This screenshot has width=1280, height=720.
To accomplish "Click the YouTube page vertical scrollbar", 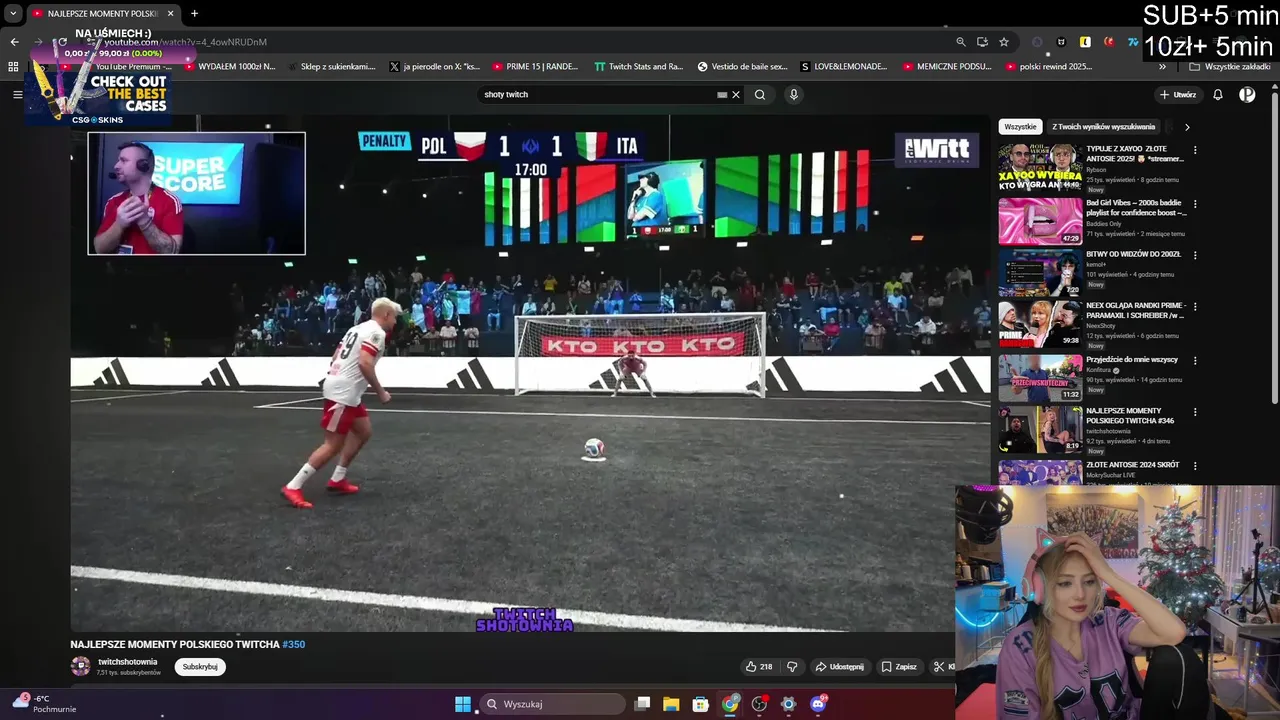I will pos(1275,250).
